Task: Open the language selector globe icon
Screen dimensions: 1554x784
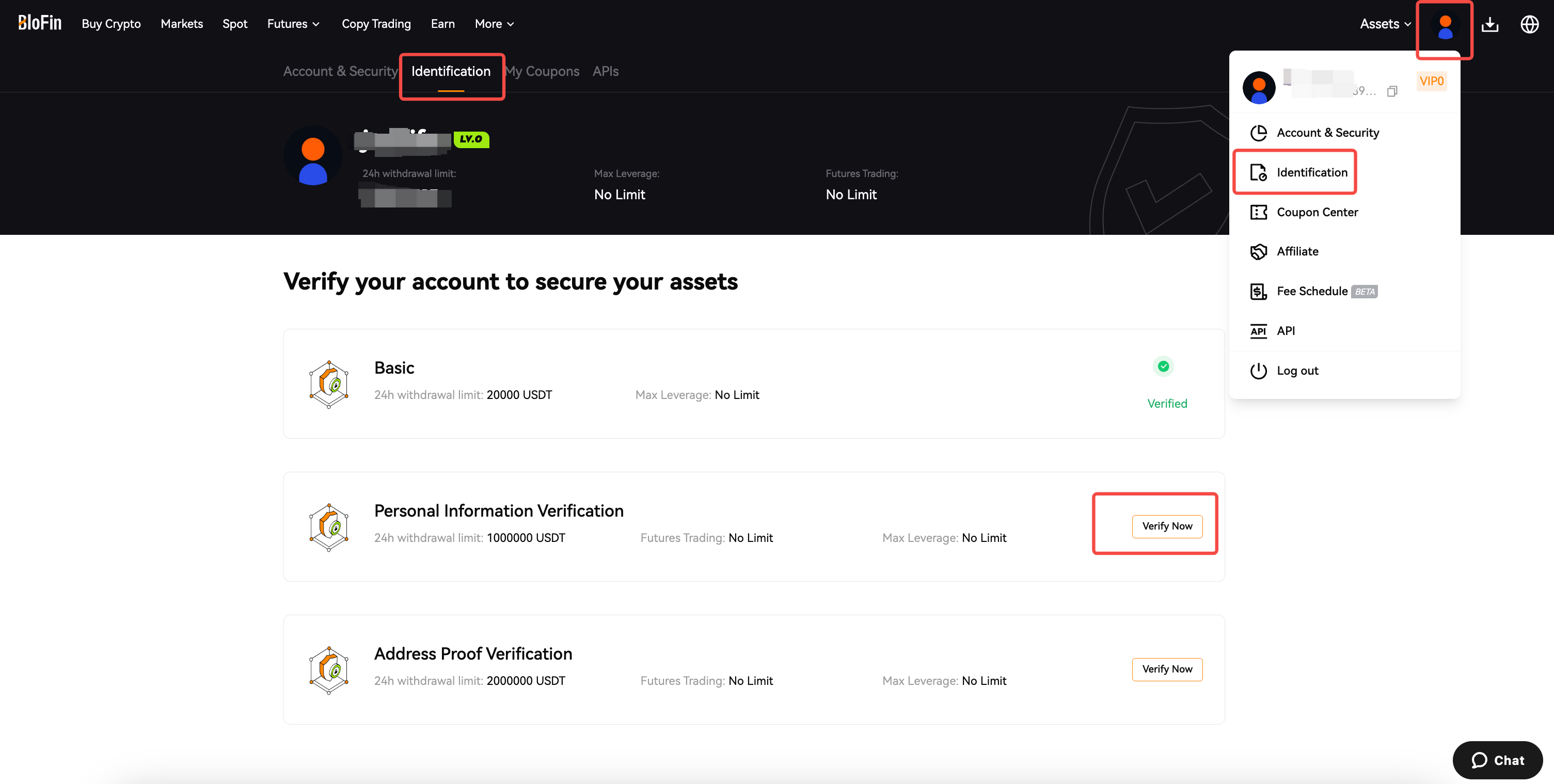Action: click(x=1529, y=24)
